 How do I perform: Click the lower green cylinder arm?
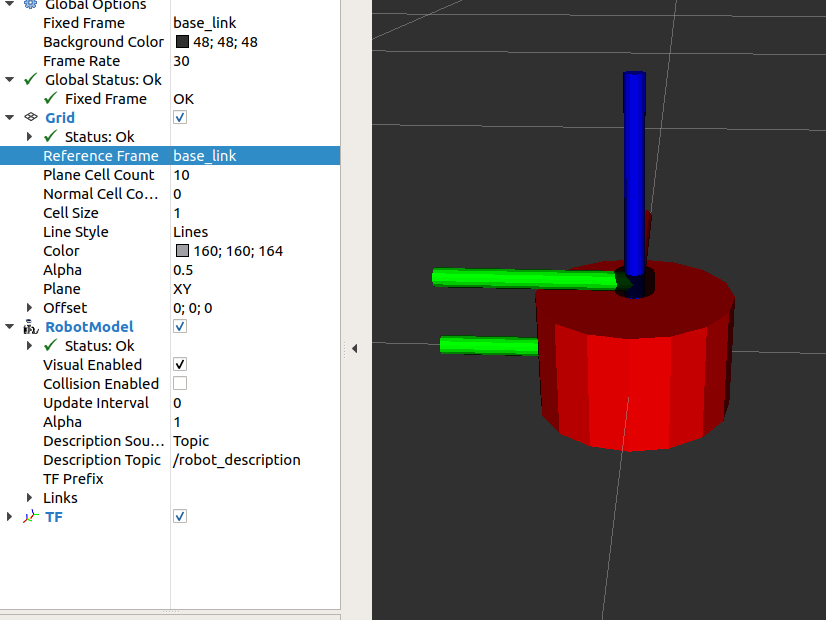[x=488, y=346]
